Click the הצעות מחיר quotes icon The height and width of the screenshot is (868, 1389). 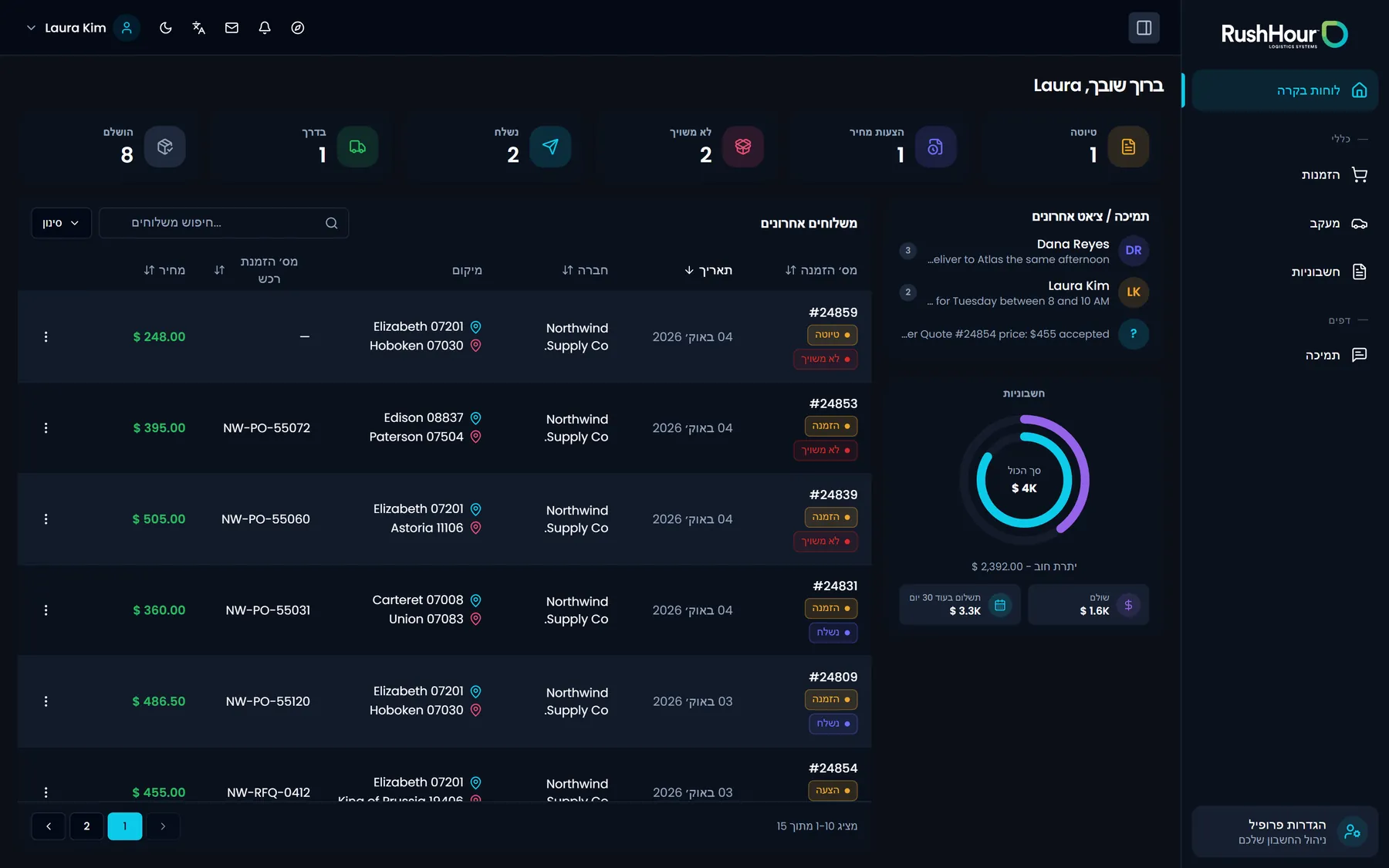pos(935,147)
